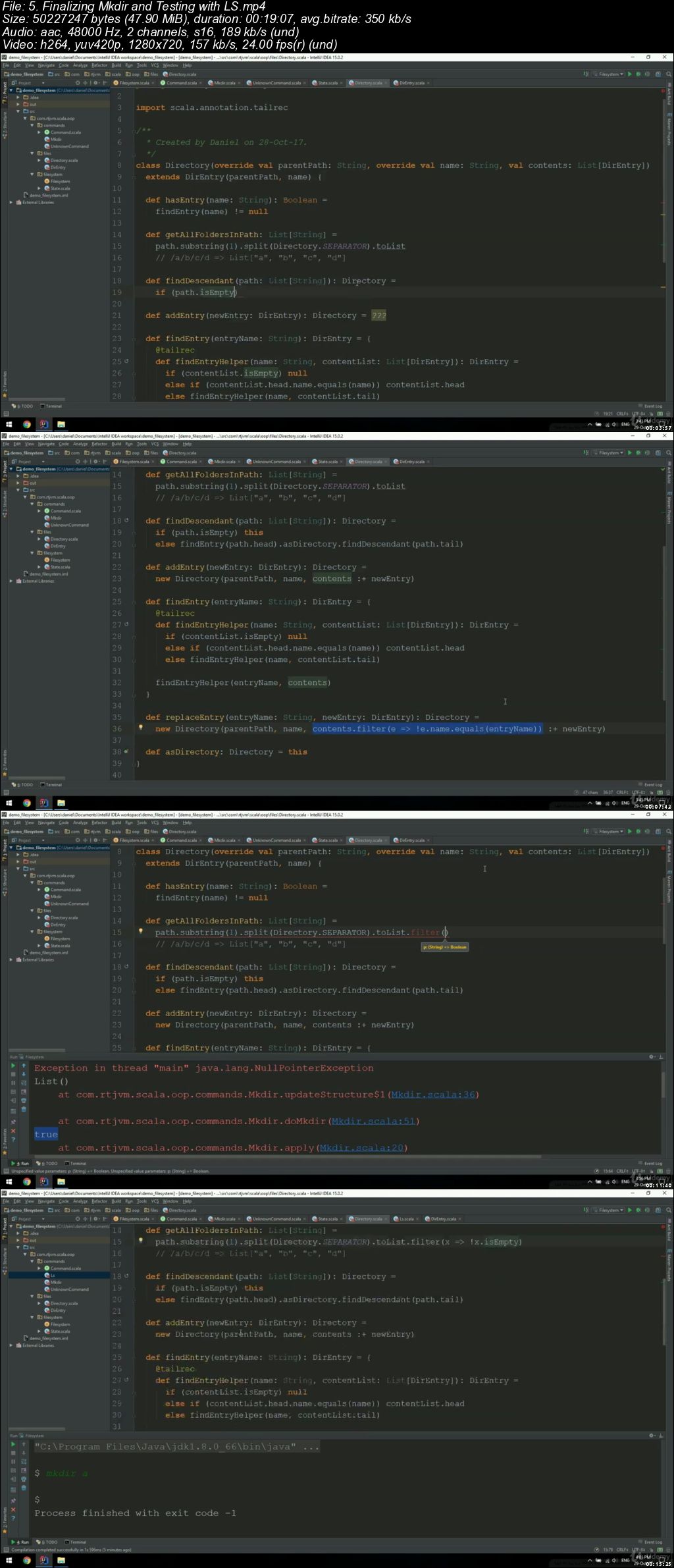
Task: Click gutter icon beside line 18 in second frame
Action: 126,521
